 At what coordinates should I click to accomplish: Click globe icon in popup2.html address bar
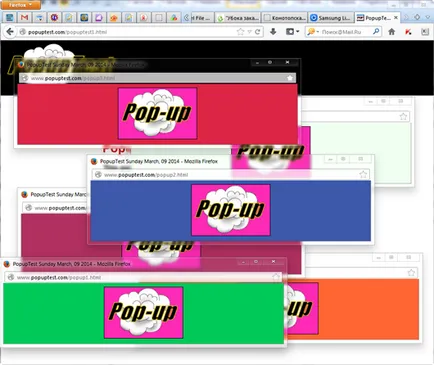coord(98,174)
